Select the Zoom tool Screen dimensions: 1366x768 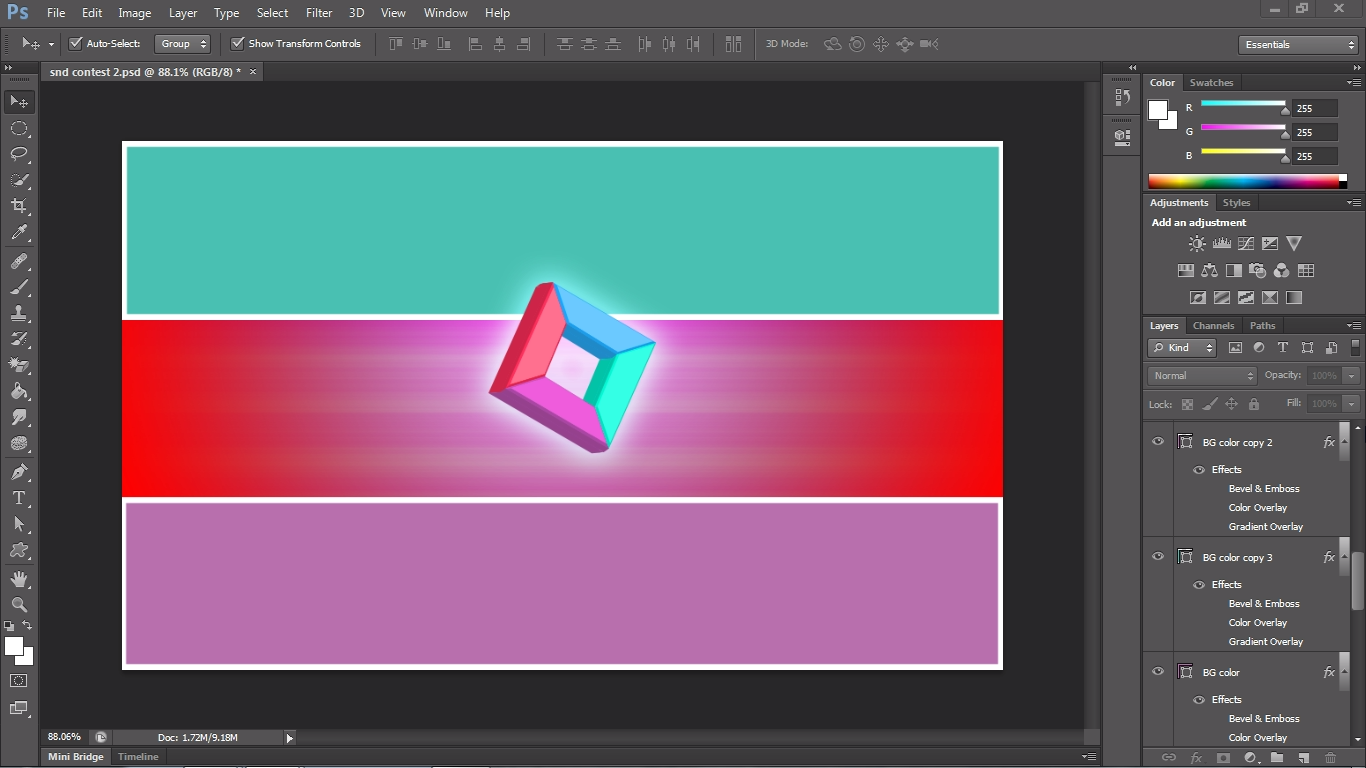(19, 605)
